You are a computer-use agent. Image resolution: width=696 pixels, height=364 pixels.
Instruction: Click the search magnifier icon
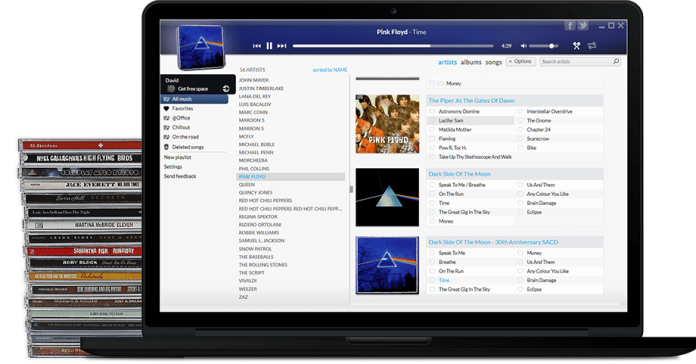[x=616, y=61]
